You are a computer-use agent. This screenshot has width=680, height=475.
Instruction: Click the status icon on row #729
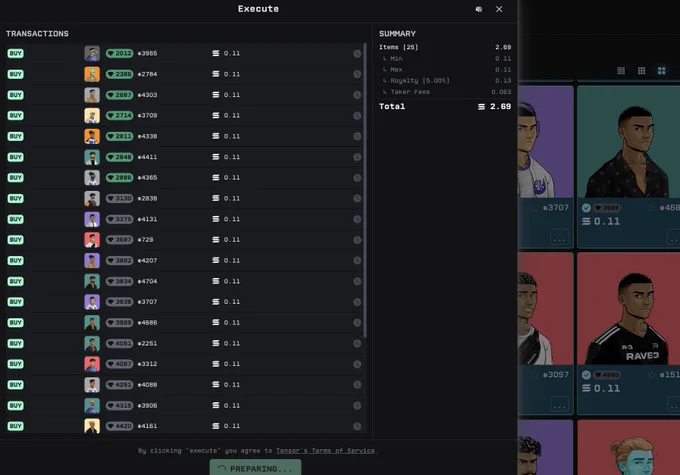tap(357, 239)
